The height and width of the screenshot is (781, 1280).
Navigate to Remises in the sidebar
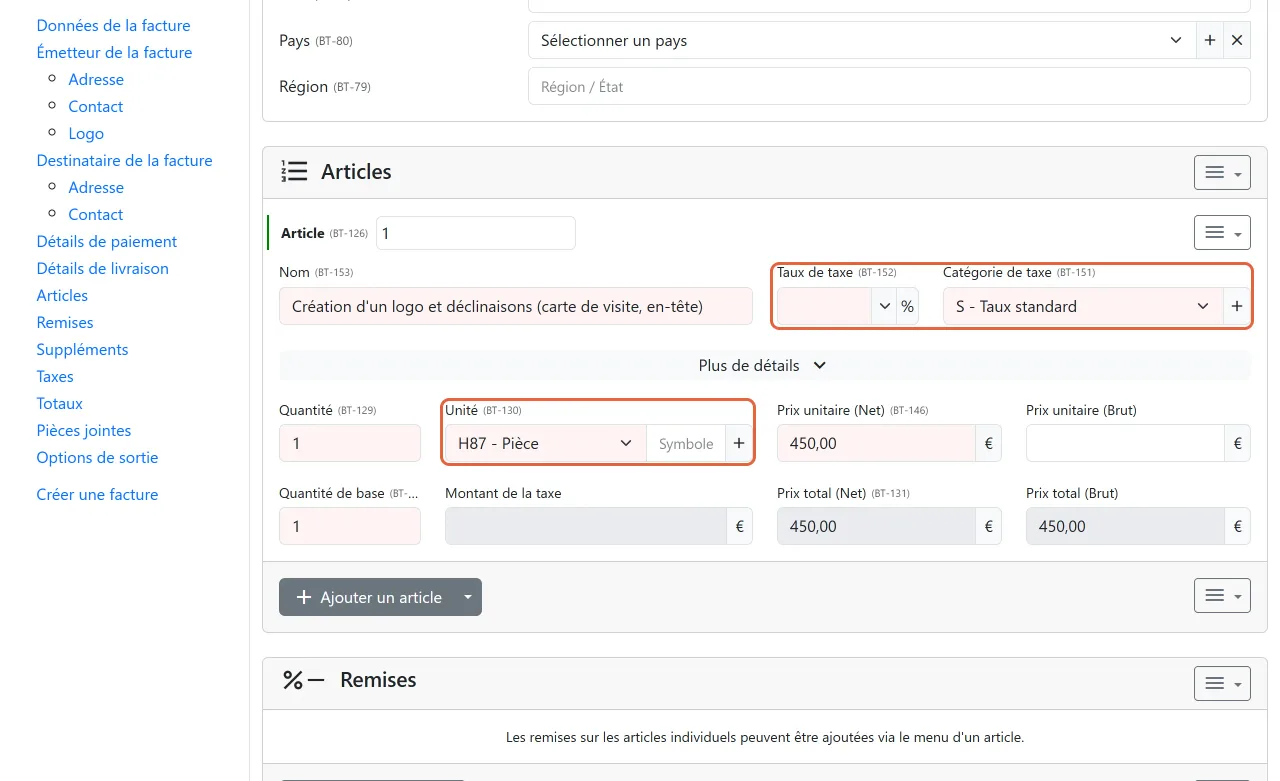point(65,322)
